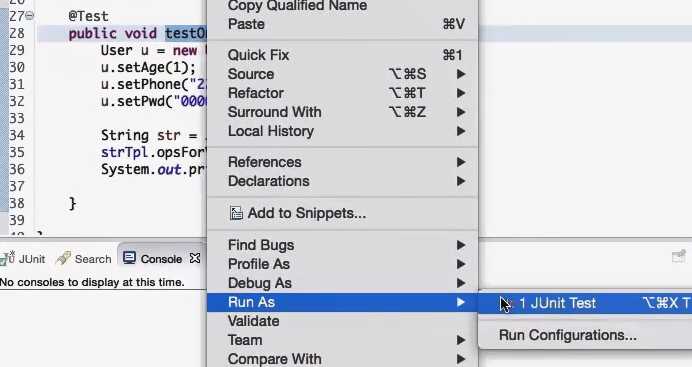692x367 pixels.
Task: Click the Team submenu arrow
Action: [x=461, y=340]
